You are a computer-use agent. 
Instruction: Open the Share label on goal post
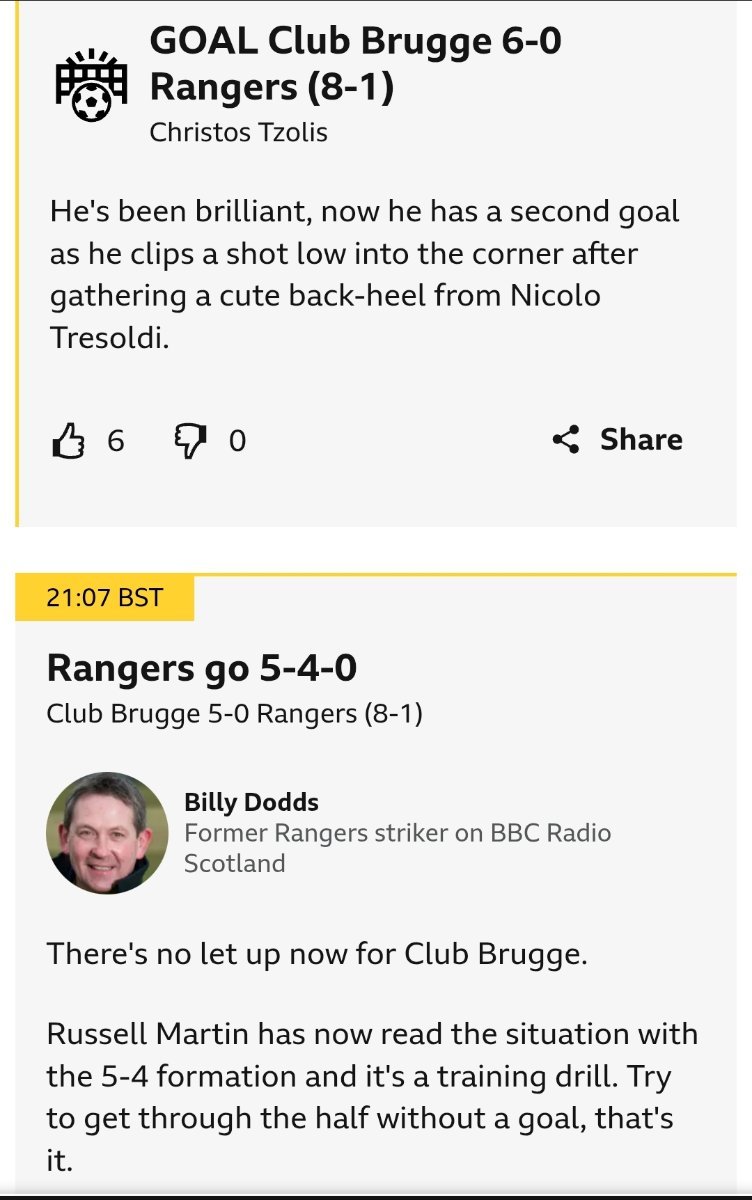641,439
